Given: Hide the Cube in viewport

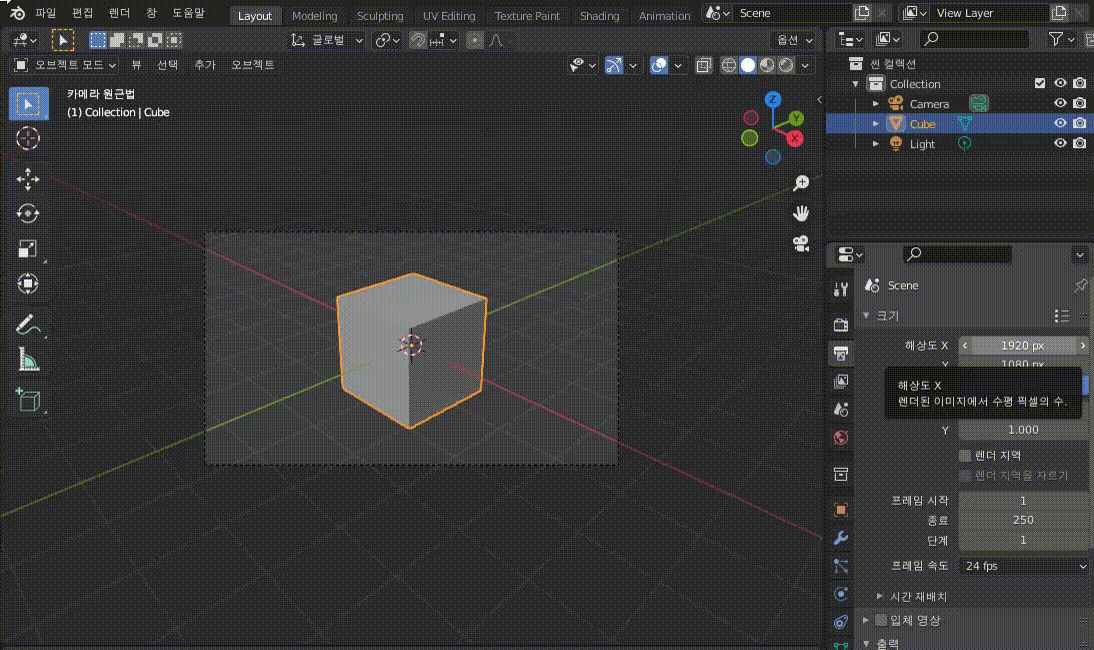Looking at the screenshot, I should coord(1060,123).
